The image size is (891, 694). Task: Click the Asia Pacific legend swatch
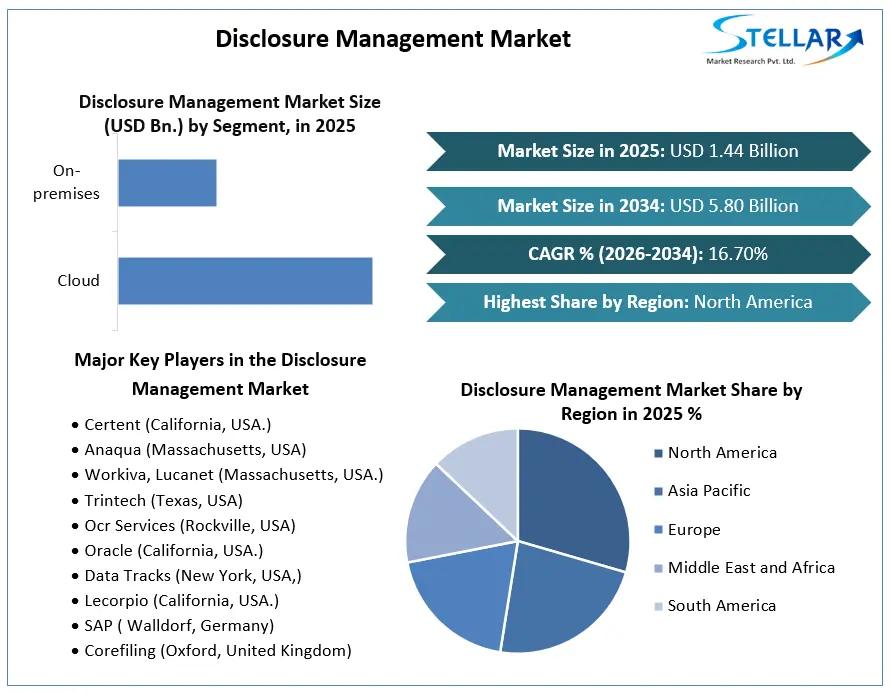click(x=658, y=491)
